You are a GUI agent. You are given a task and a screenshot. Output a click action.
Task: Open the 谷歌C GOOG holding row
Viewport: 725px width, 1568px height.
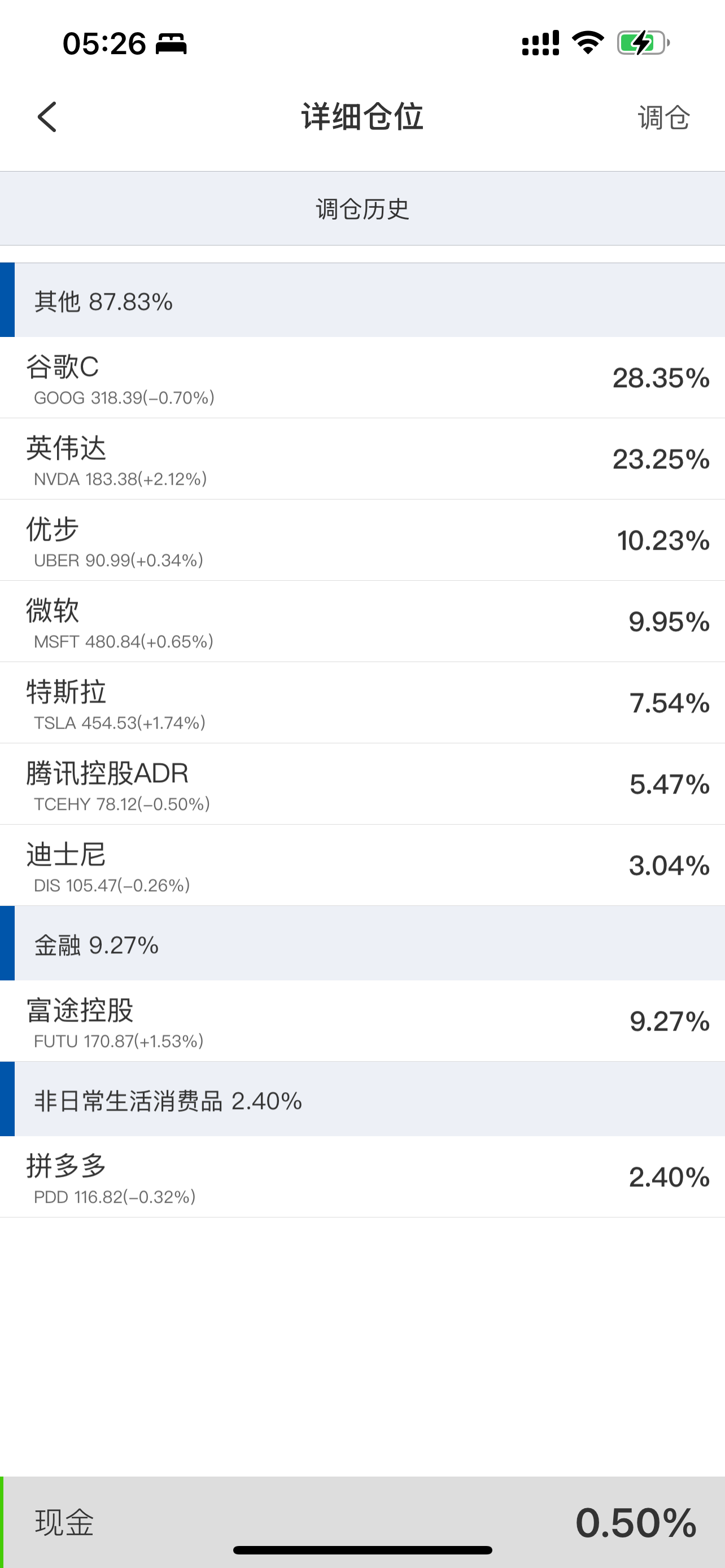click(x=363, y=378)
